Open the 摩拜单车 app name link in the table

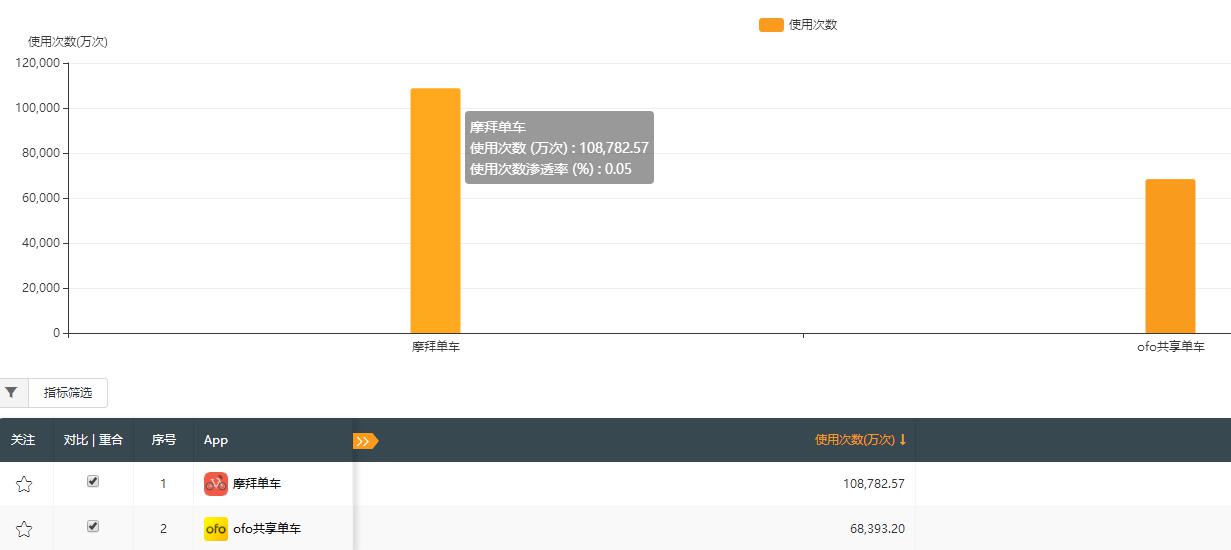(x=257, y=484)
